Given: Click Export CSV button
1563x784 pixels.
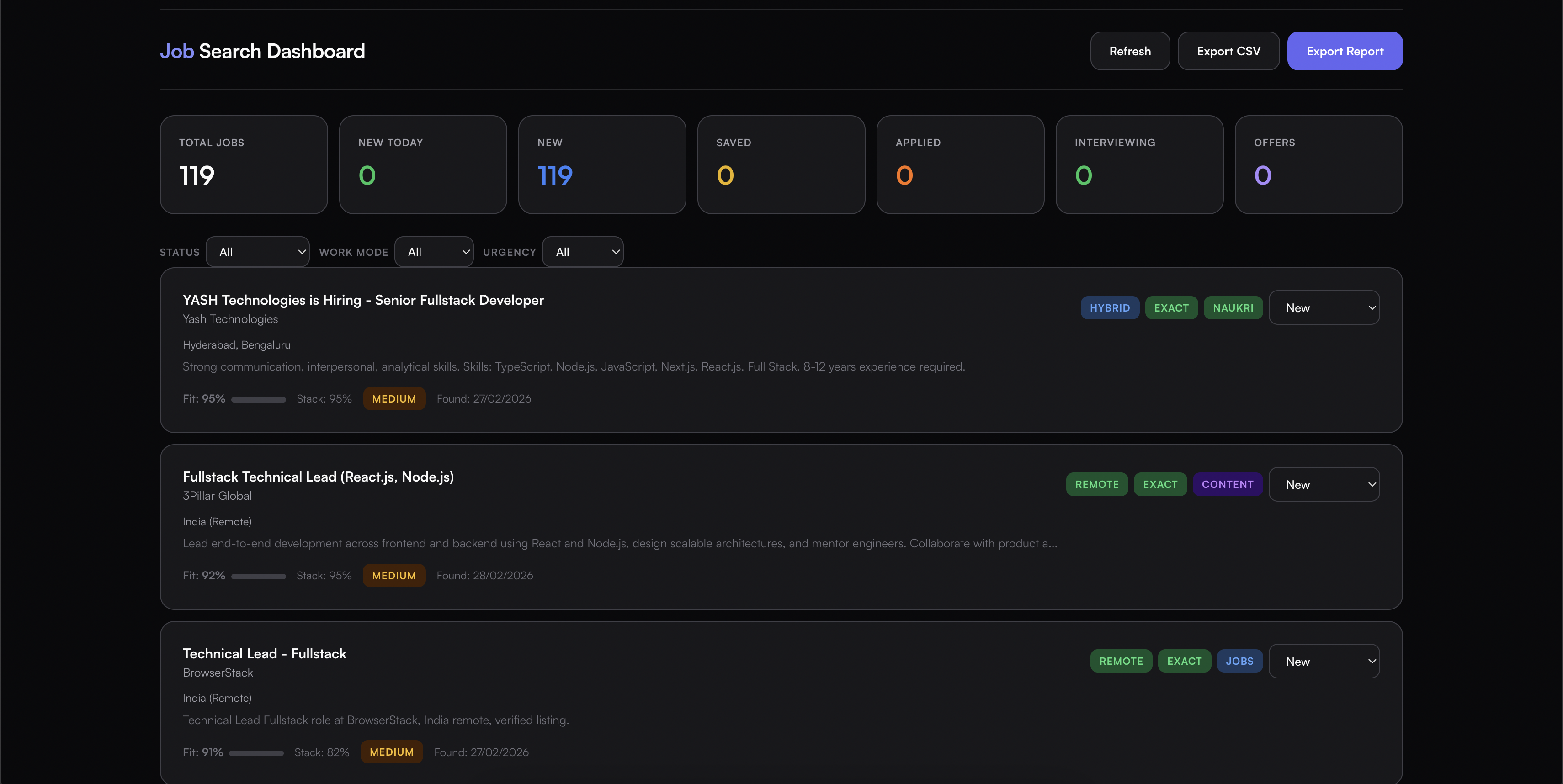Looking at the screenshot, I should click(x=1228, y=51).
